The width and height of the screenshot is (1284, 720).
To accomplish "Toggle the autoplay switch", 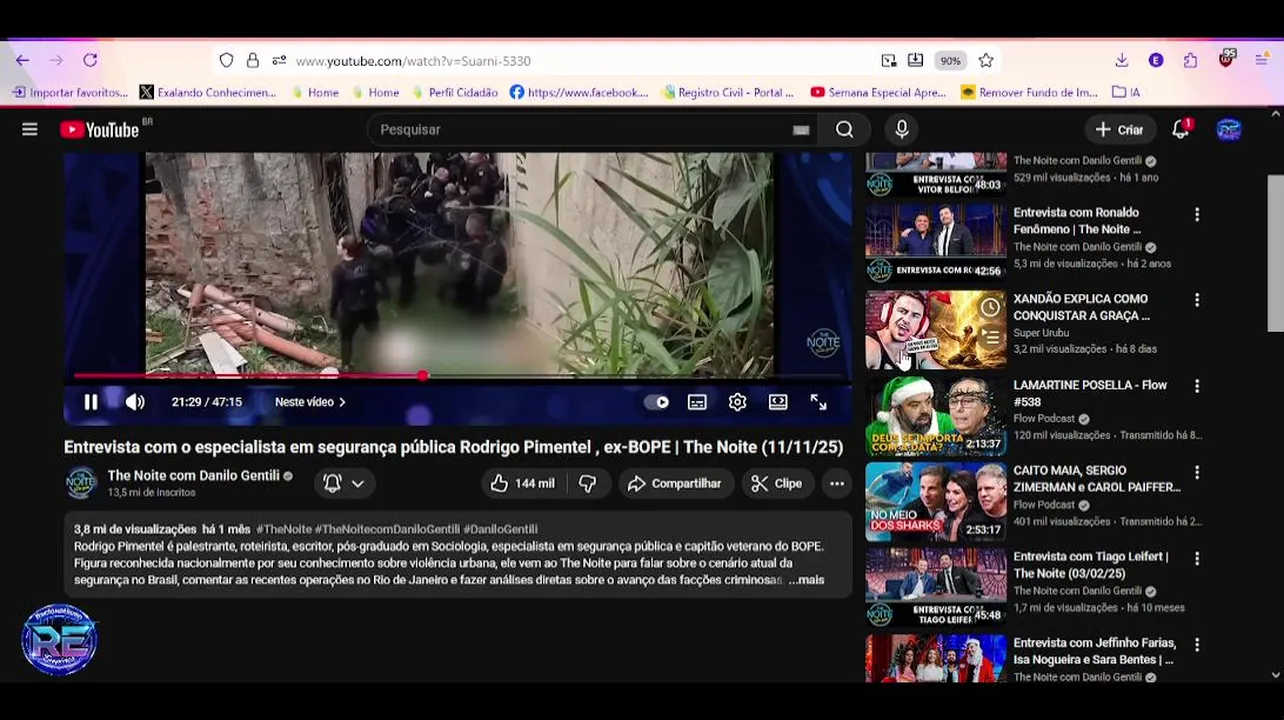I will point(656,402).
